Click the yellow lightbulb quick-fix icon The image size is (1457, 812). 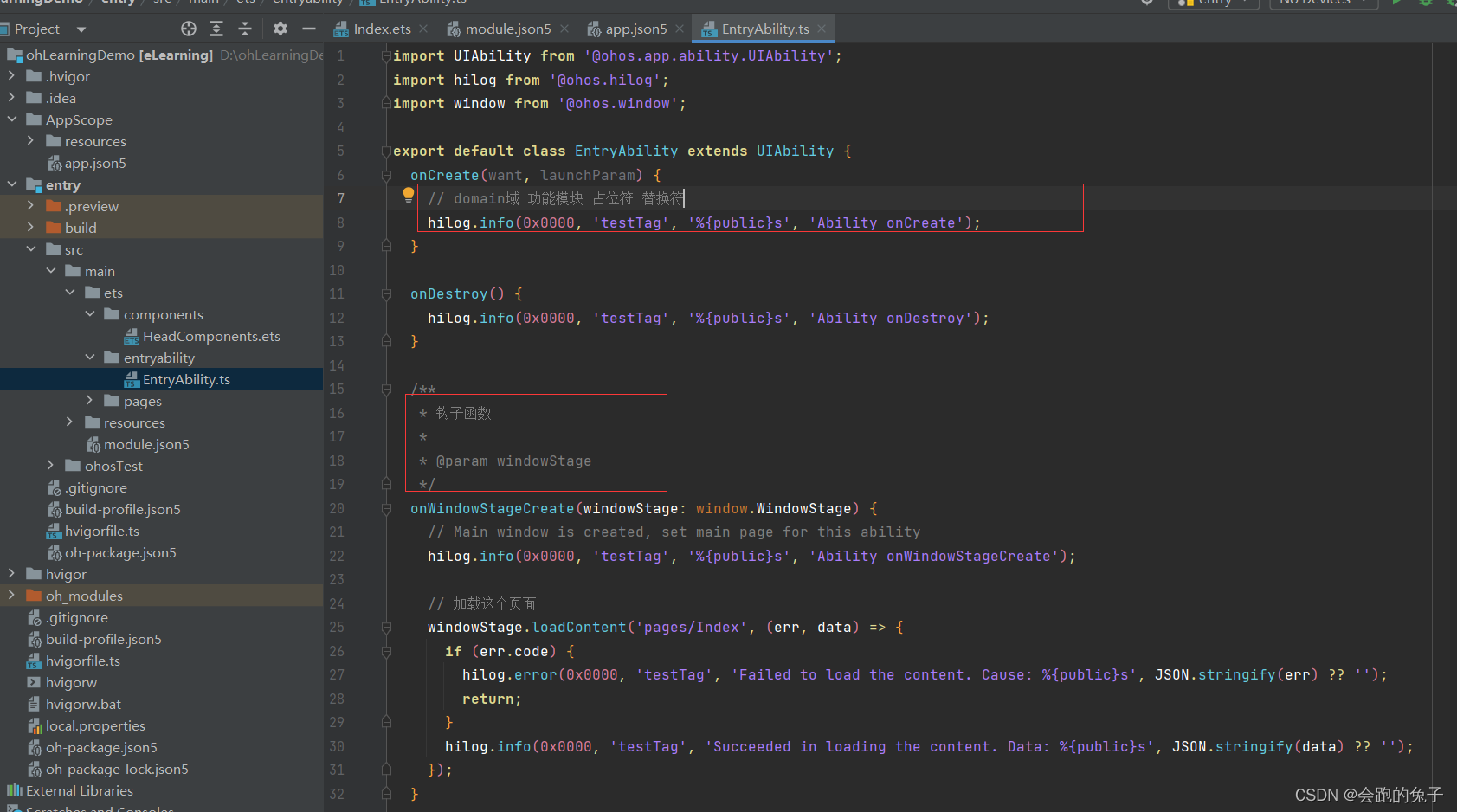pyautogui.click(x=408, y=196)
